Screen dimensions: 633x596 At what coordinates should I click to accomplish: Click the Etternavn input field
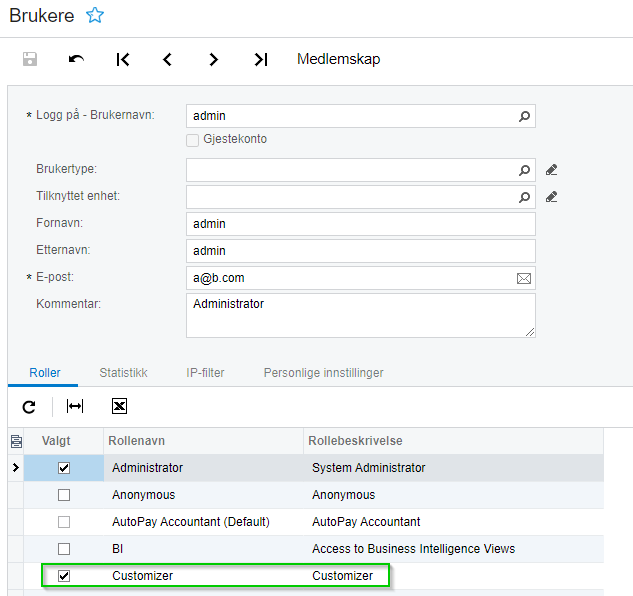[361, 251]
